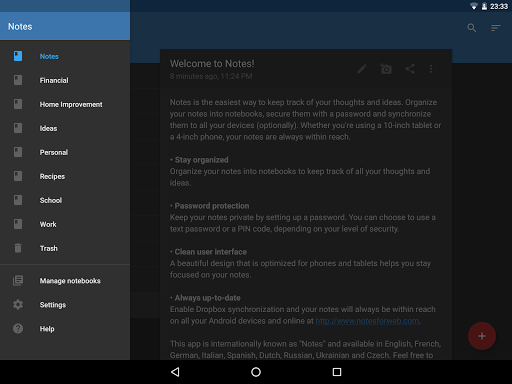The height and width of the screenshot is (384, 512).
Task: Open the Trash label
Action: point(49,248)
